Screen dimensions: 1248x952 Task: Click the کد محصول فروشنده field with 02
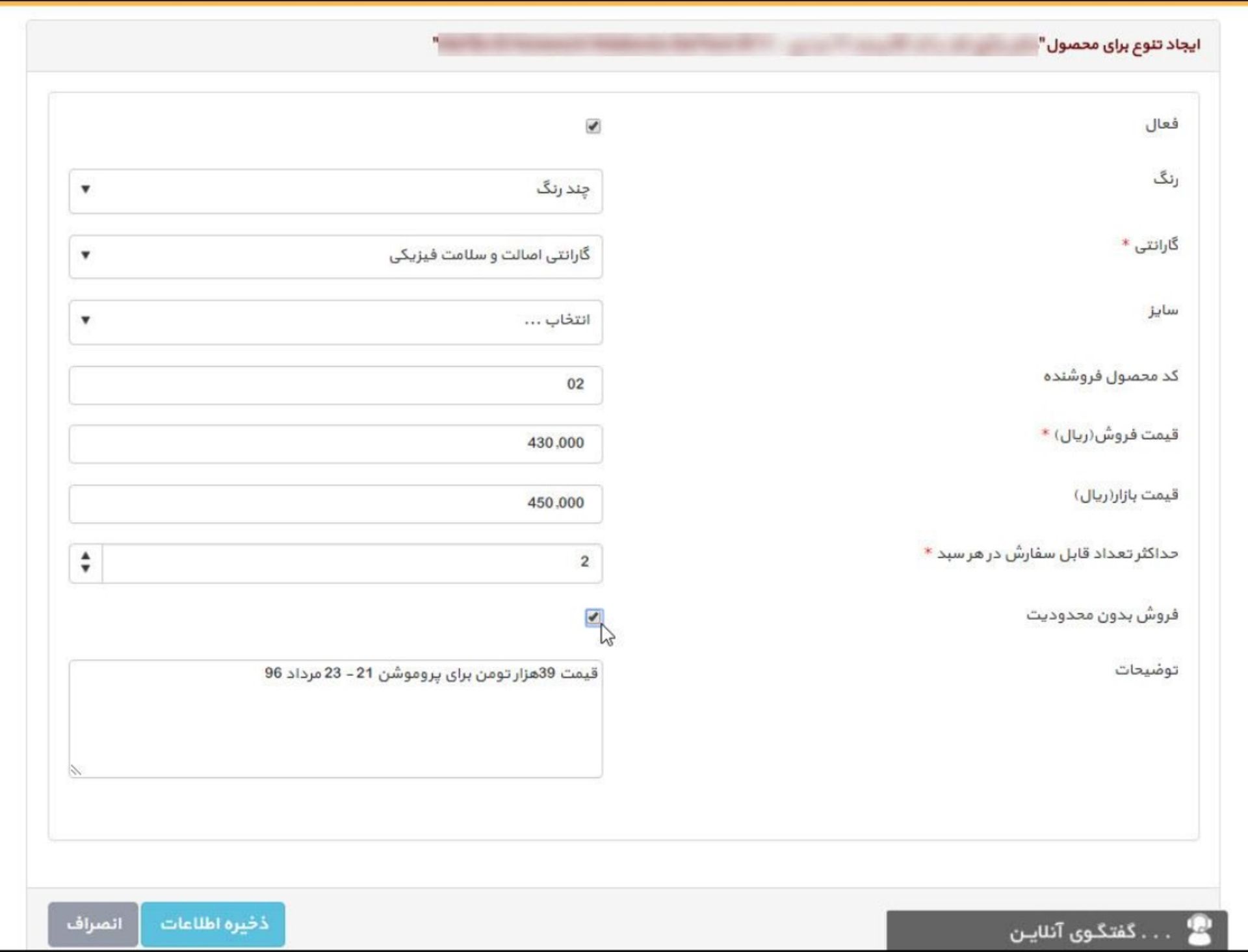pos(335,385)
